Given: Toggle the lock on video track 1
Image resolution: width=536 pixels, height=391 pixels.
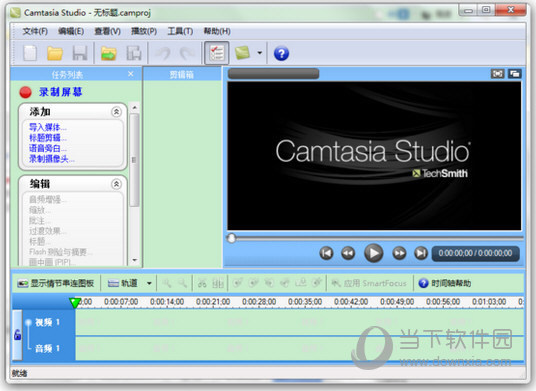Looking at the screenshot, I should point(17,335).
